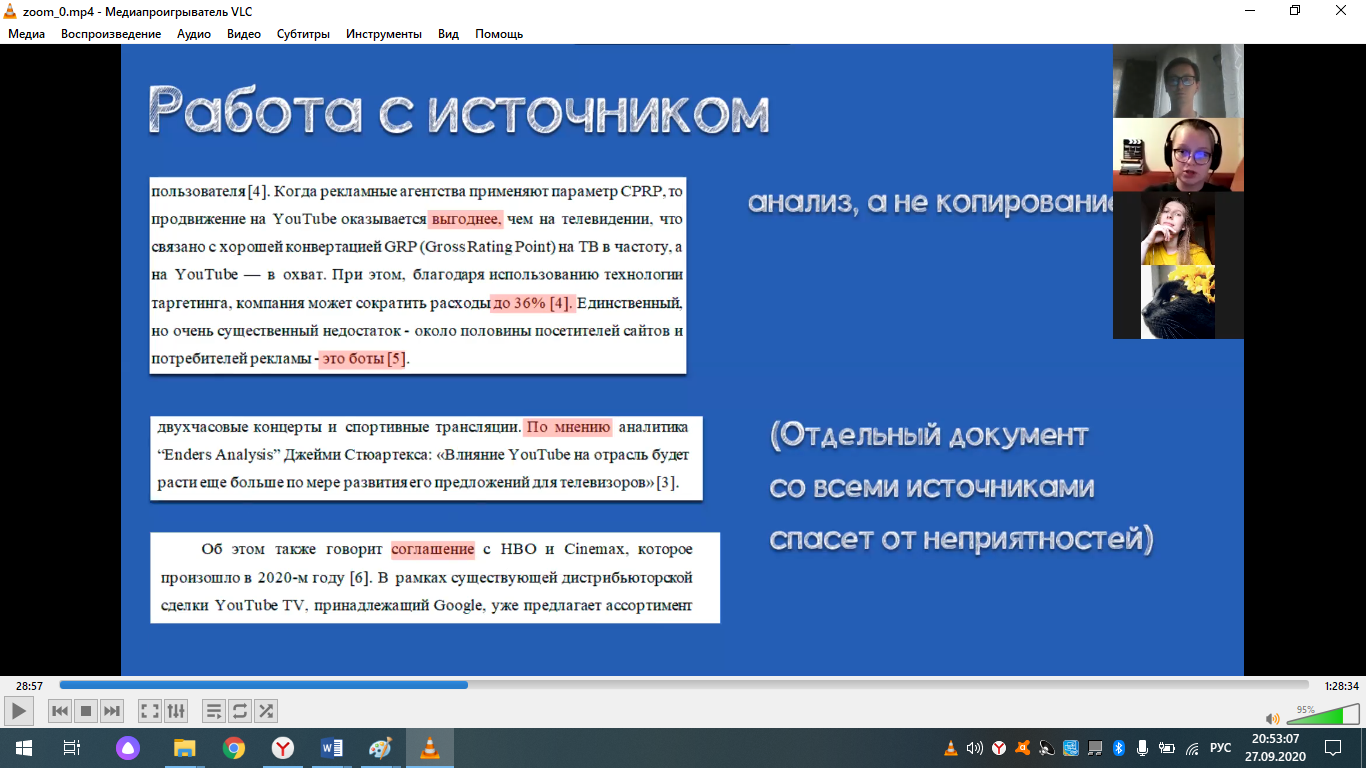Toggle loop repeat mode
This screenshot has height=768, width=1366.
click(x=240, y=711)
